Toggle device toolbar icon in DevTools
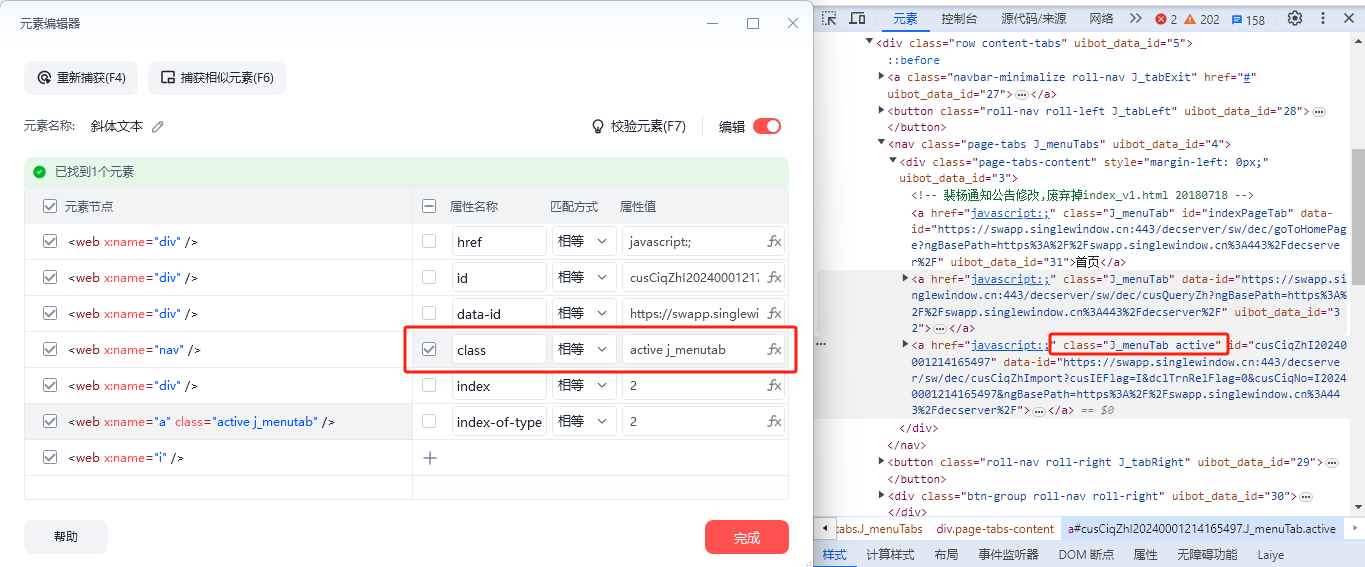Screen dimensions: 1365x567 857,18
